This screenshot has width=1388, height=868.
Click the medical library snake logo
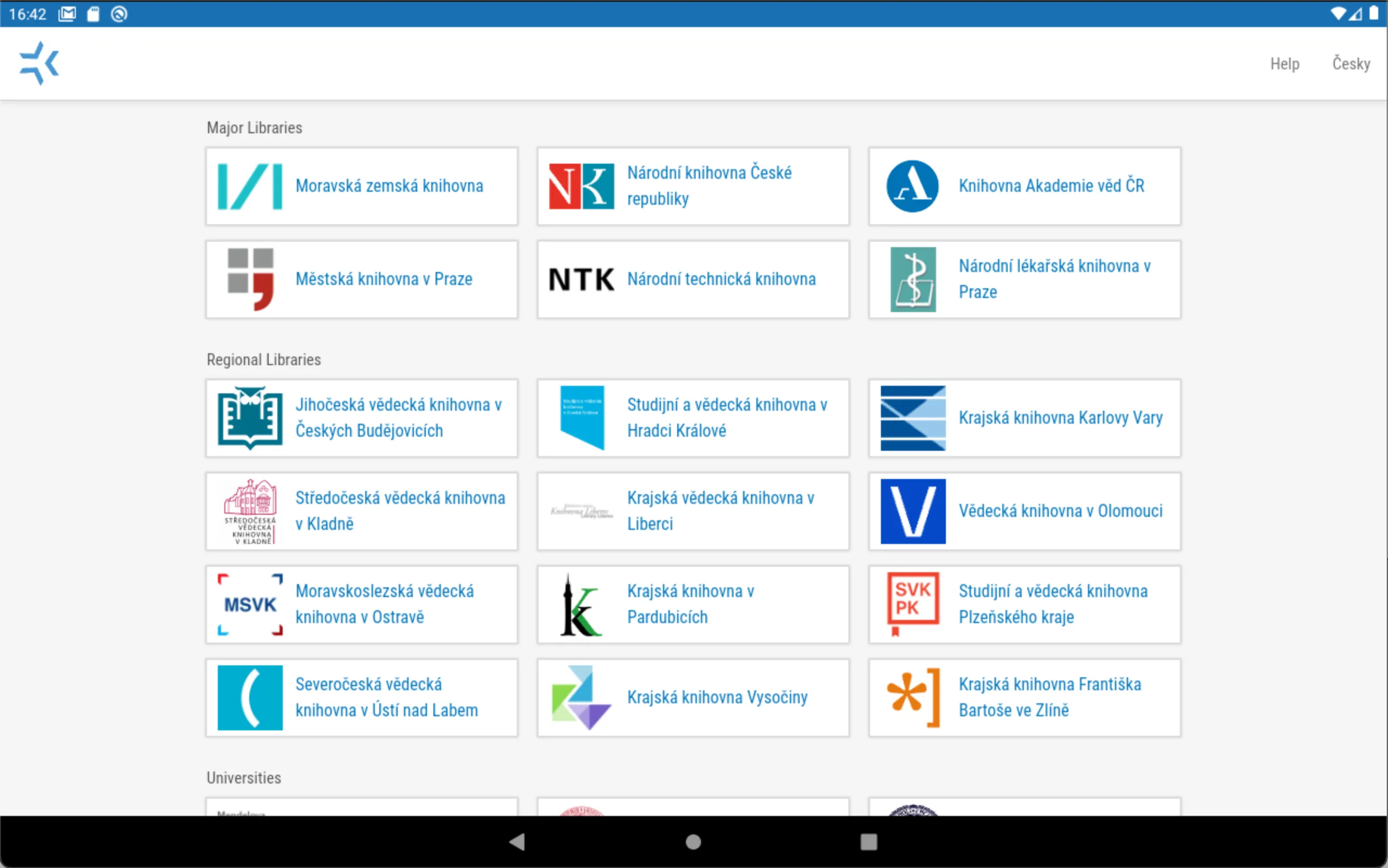coord(913,280)
